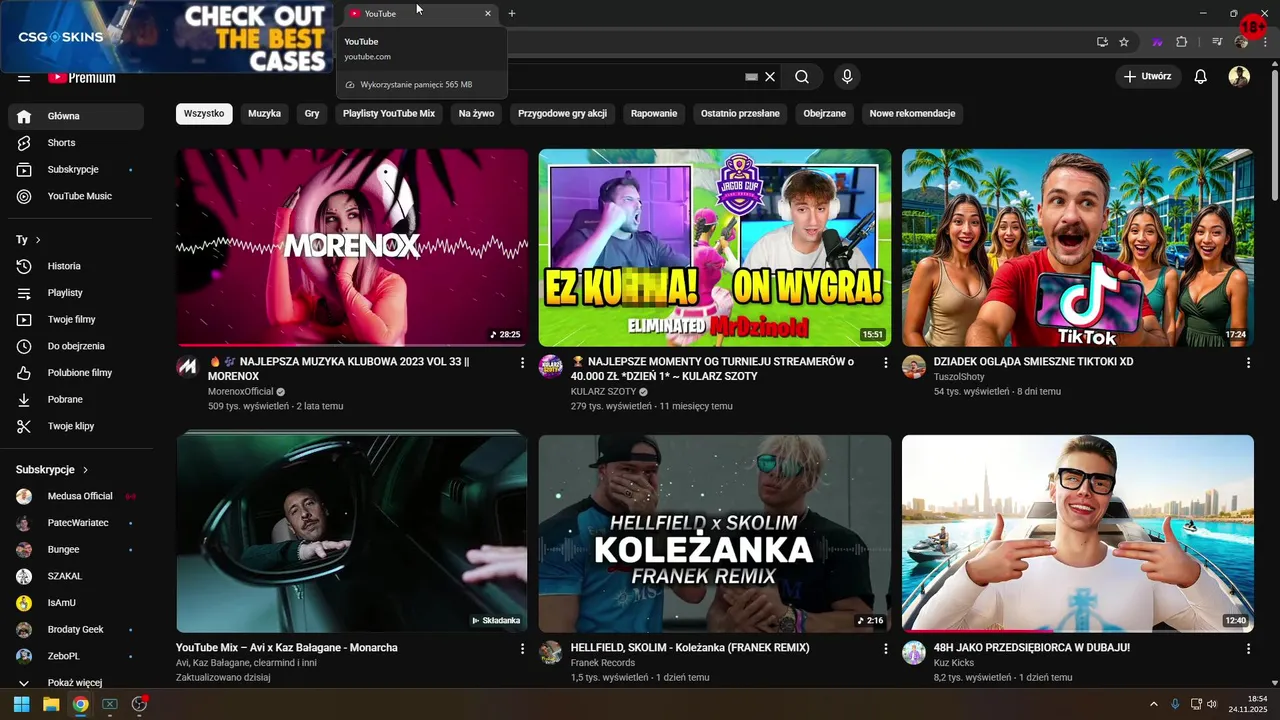Open File Explorer from taskbar
Image resolution: width=1280 pixels, height=720 pixels.
pos(51,704)
